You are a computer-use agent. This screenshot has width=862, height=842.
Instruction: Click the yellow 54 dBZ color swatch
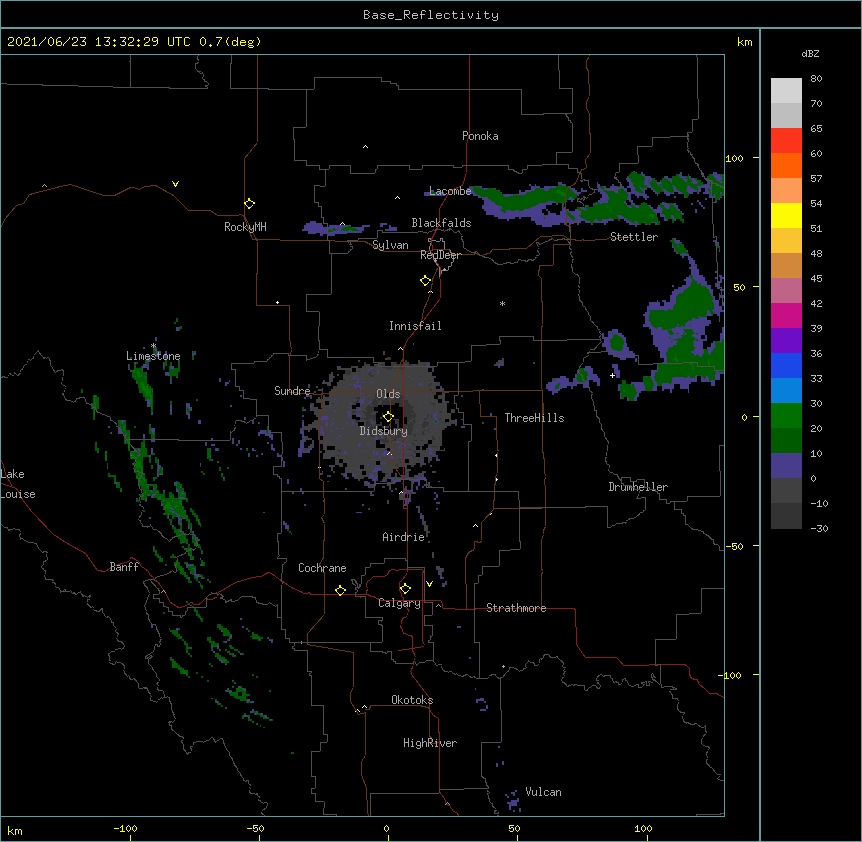[x=786, y=215]
